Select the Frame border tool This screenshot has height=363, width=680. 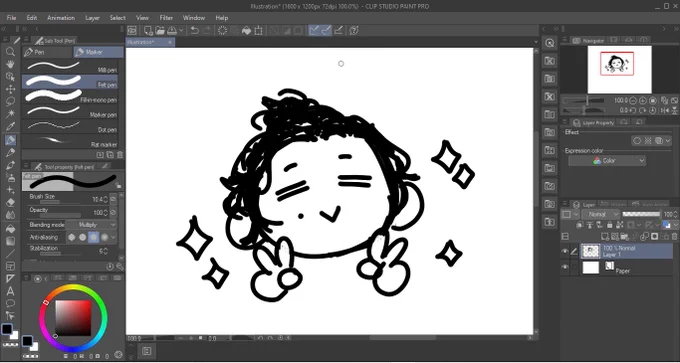point(10,266)
